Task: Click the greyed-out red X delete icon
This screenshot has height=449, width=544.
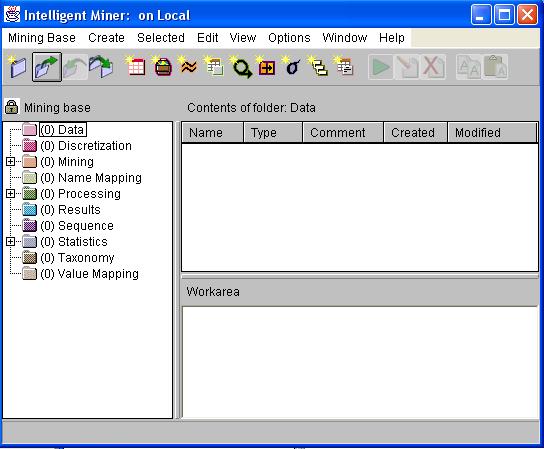Action: [x=433, y=67]
